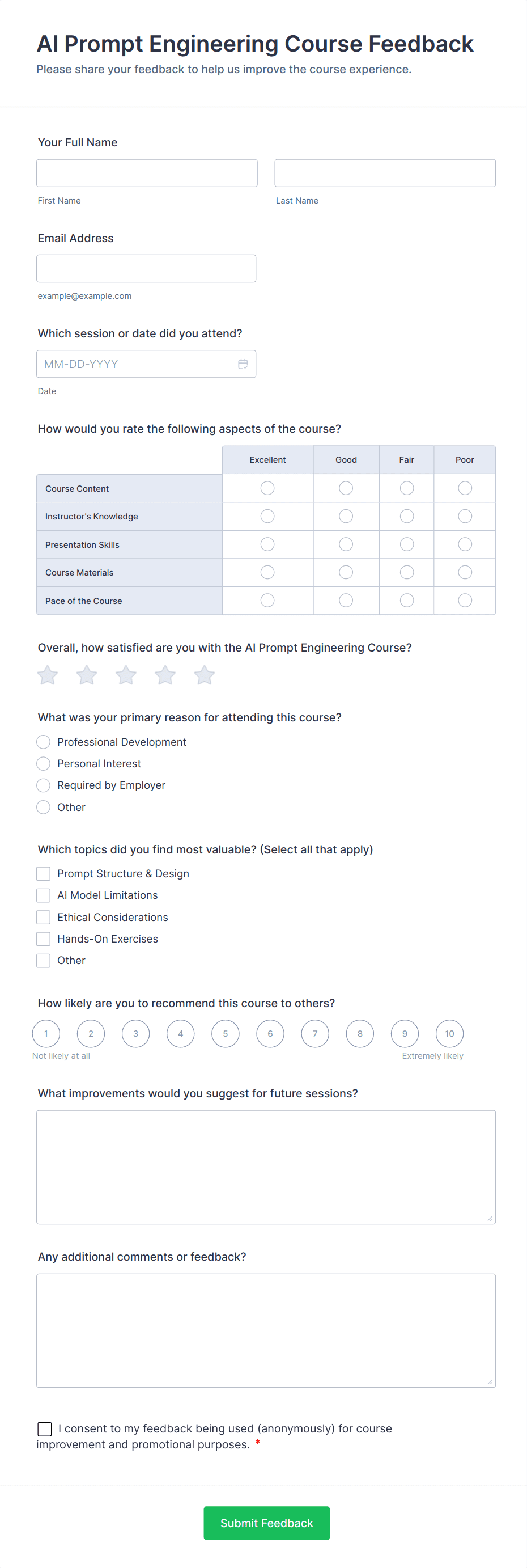
Task: Check the Prompt Structure & Design topic
Action: (42, 873)
